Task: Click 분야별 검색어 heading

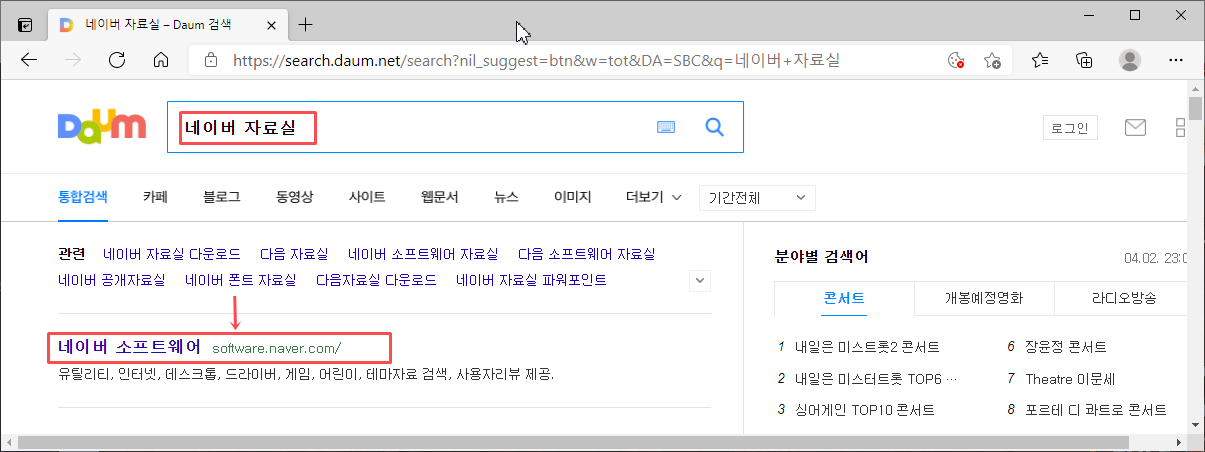Action: 821,257
